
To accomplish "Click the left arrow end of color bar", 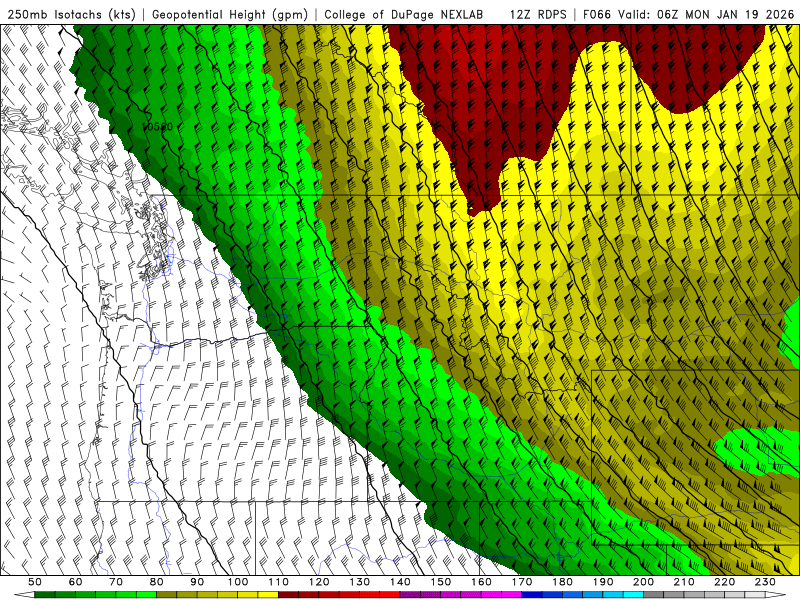I will 24,595.
